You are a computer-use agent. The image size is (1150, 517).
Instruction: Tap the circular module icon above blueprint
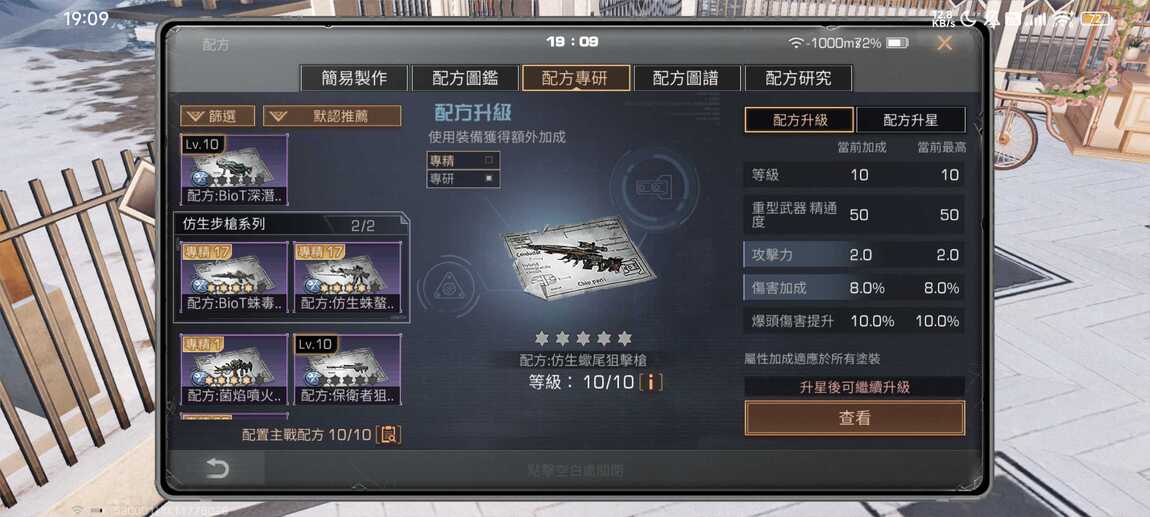point(655,188)
